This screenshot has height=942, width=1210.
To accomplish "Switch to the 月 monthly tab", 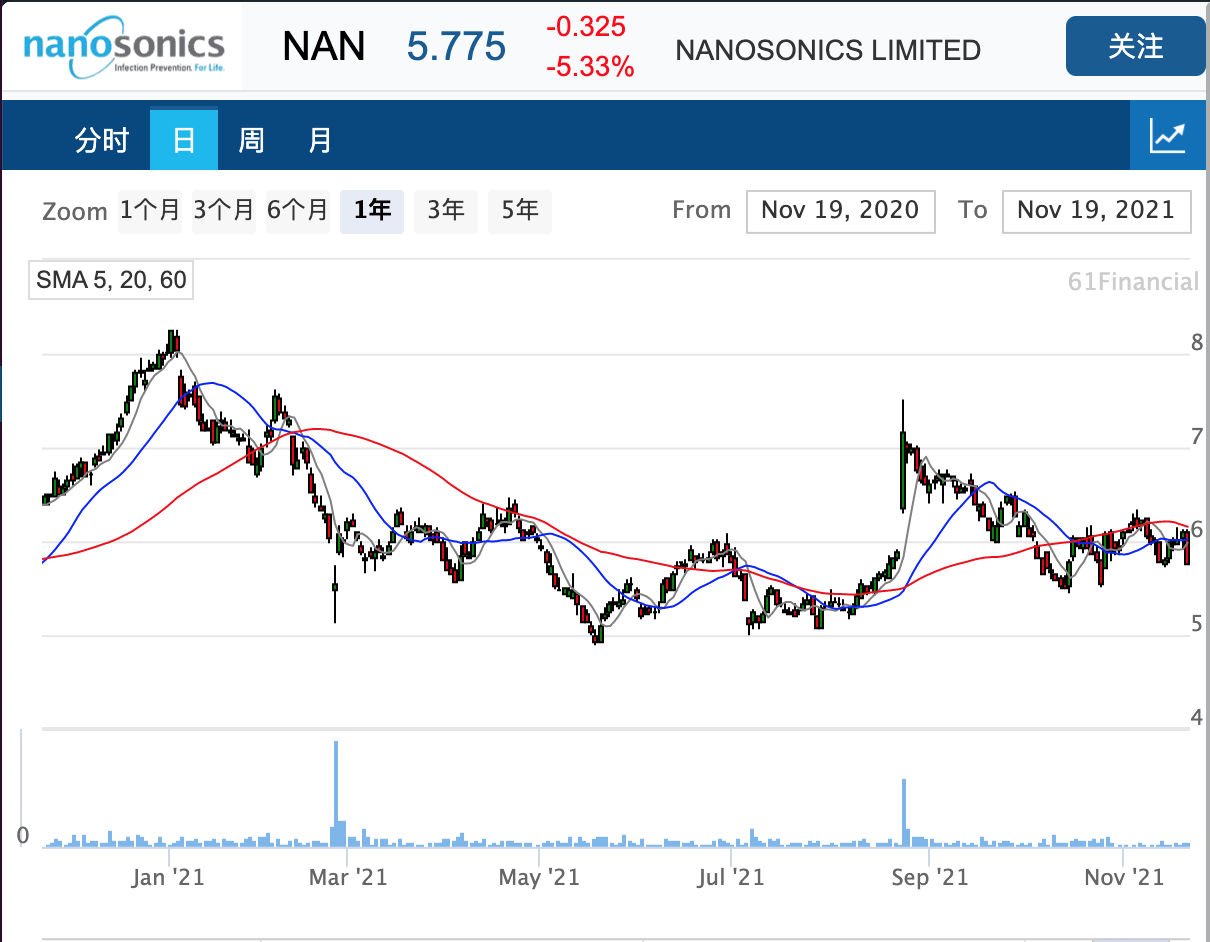I will click(319, 140).
